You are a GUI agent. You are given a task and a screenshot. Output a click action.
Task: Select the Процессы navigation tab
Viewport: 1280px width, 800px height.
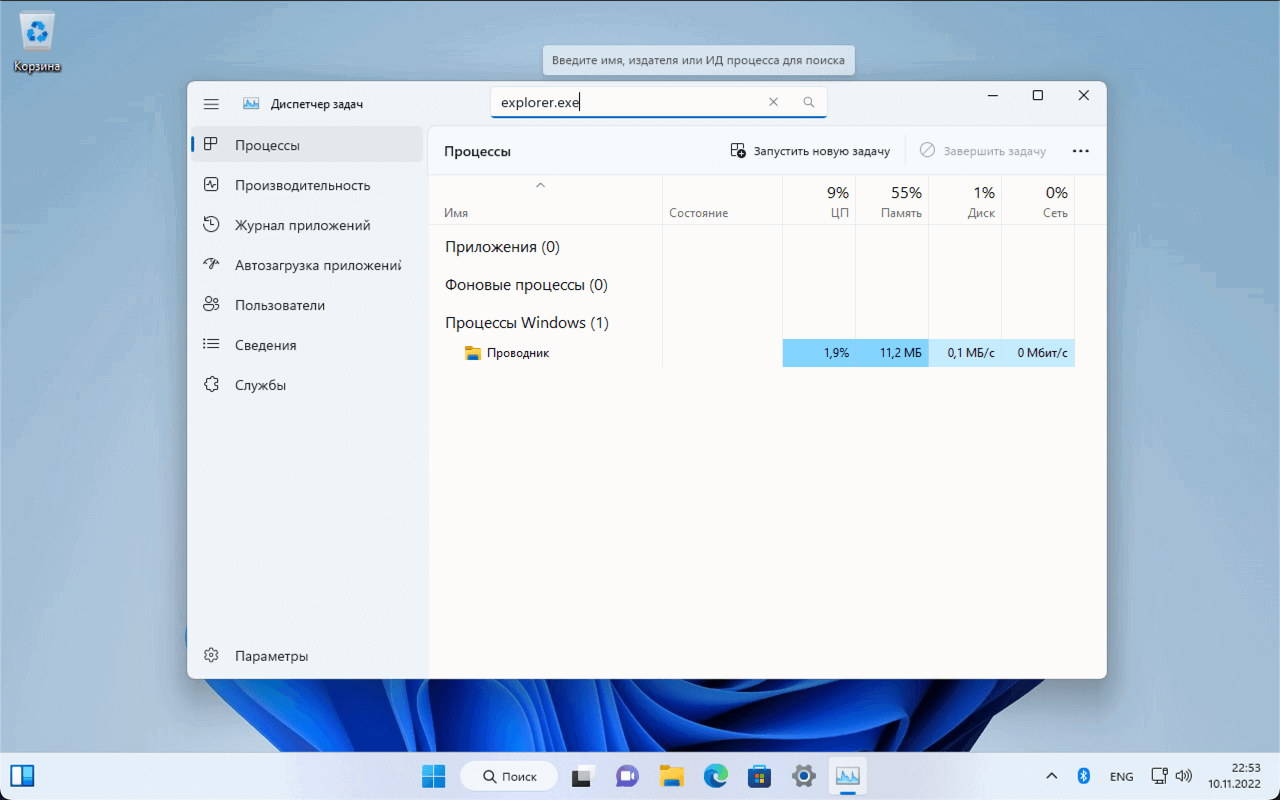tap(307, 145)
